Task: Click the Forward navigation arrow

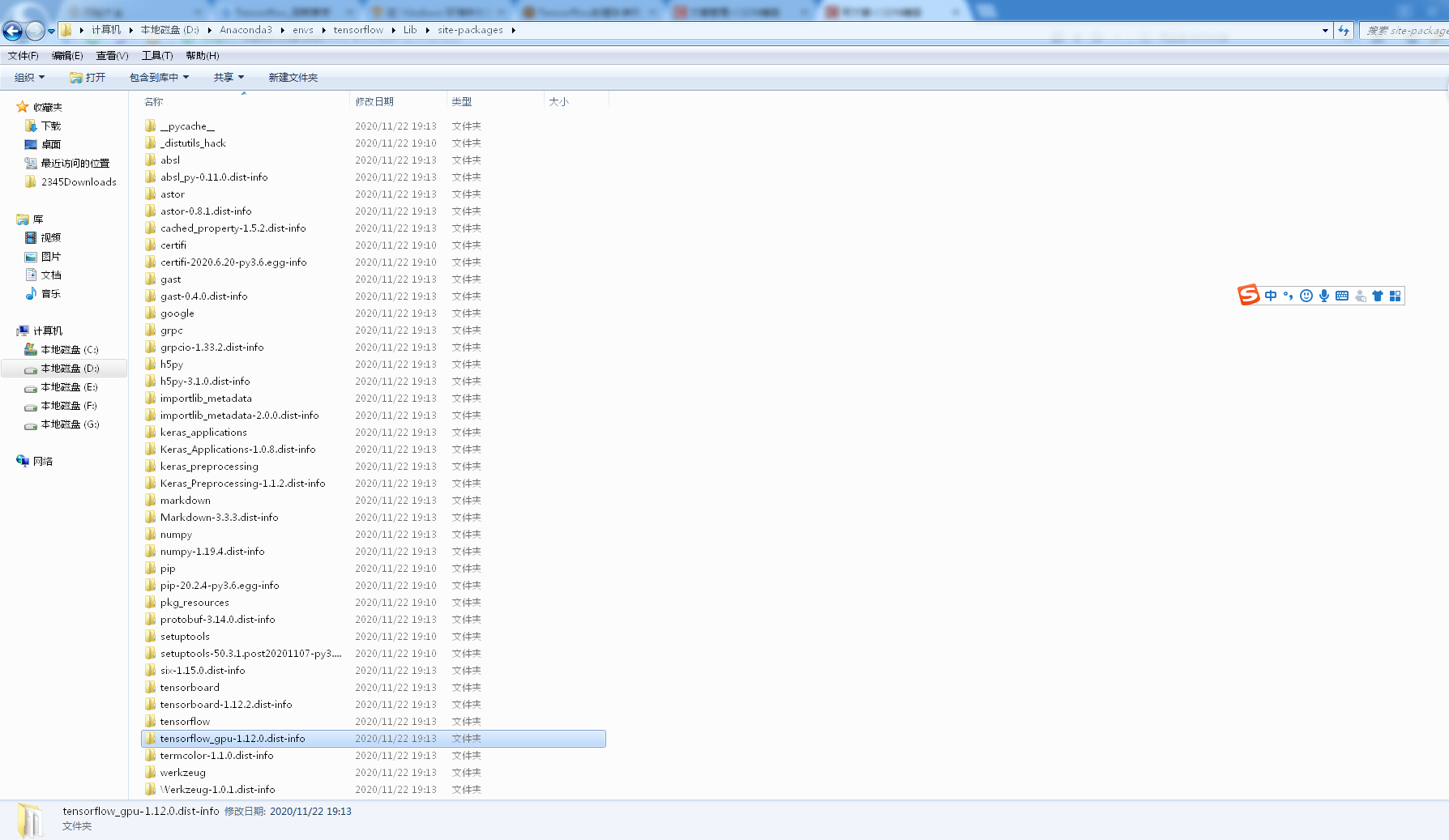Action: click(x=35, y=31)
